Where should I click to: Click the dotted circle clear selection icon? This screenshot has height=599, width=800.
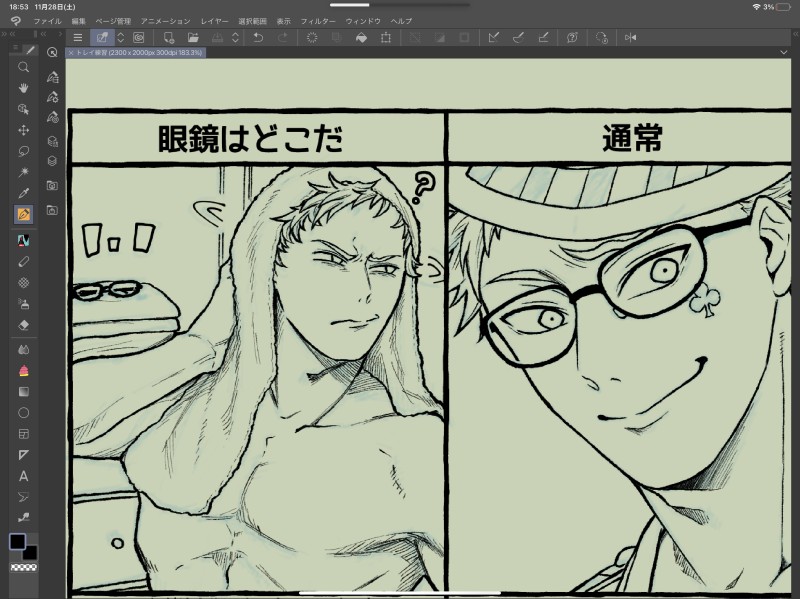[312, 37]
